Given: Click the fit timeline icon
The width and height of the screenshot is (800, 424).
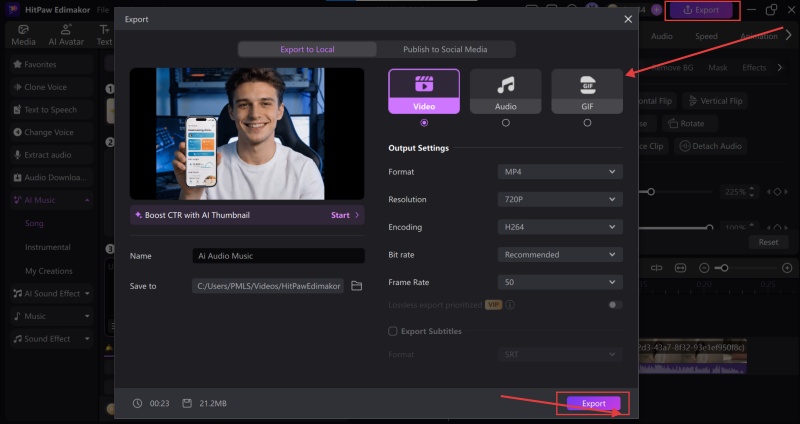Looking at the screenshot, I should coord(680,268).
